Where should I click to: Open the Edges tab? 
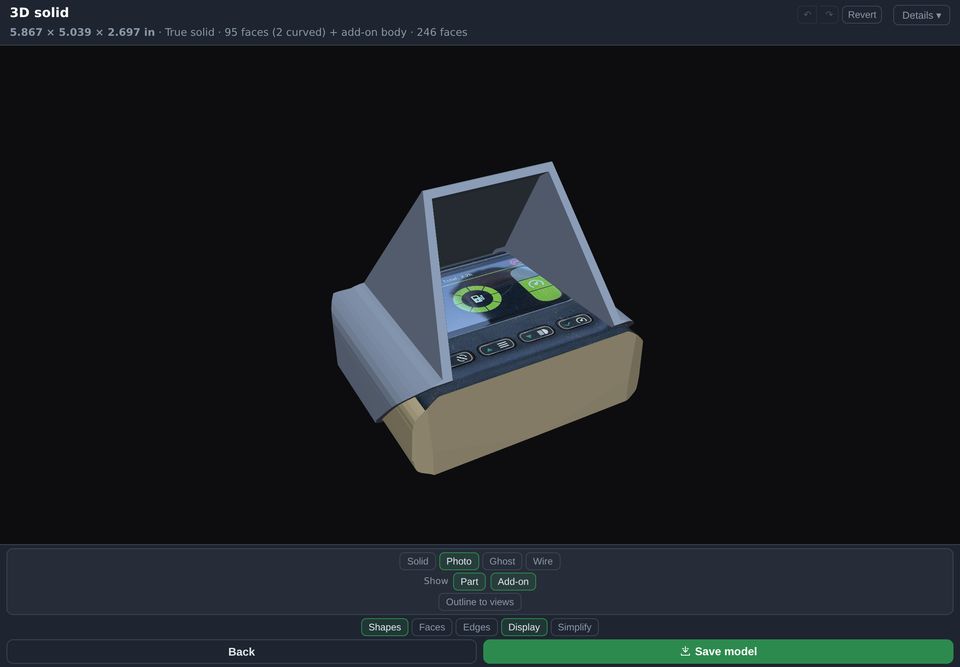coord(476,627)
